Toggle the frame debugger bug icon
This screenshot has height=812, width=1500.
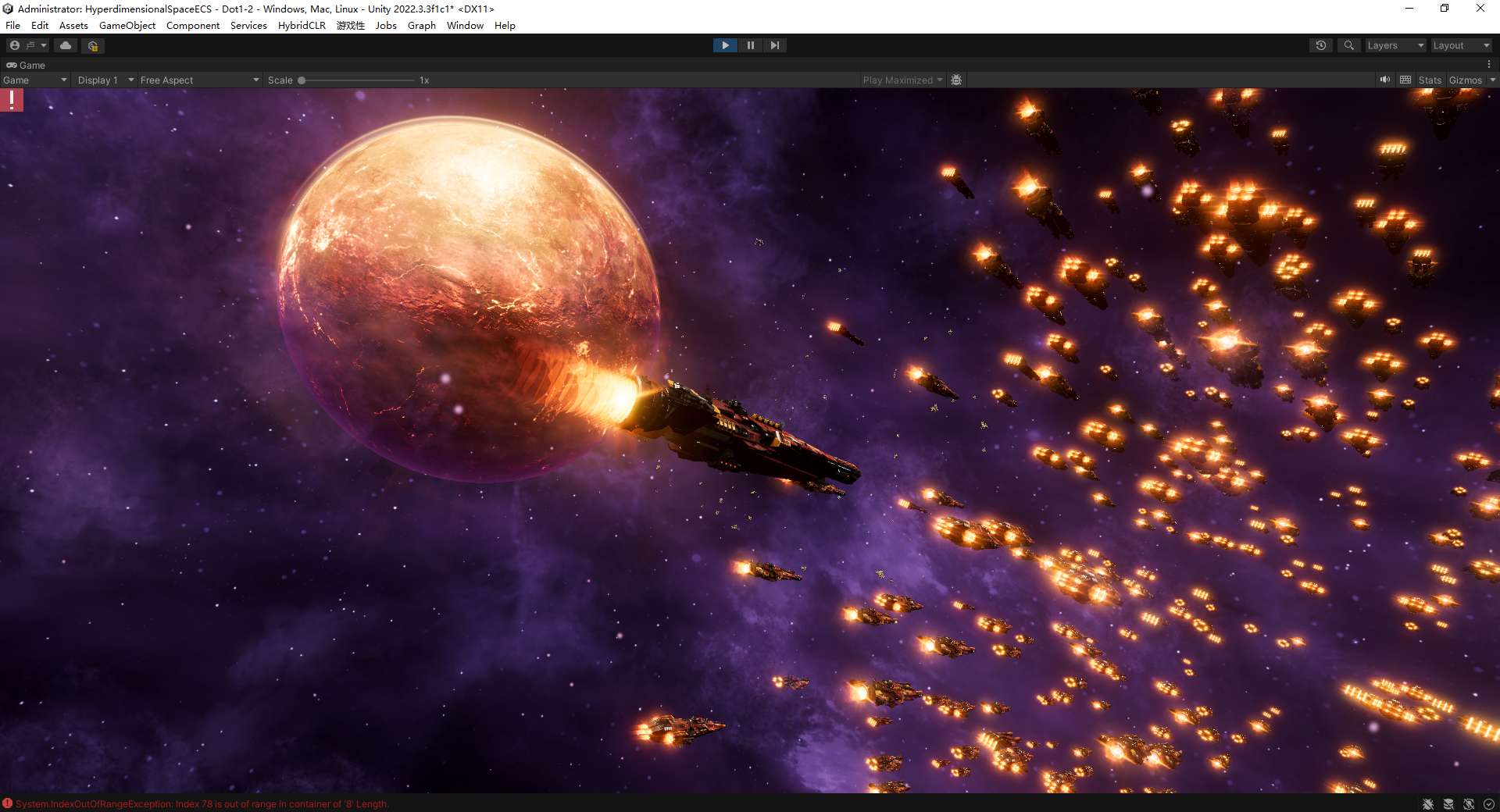pyautogui.click(x=956, y=80)
